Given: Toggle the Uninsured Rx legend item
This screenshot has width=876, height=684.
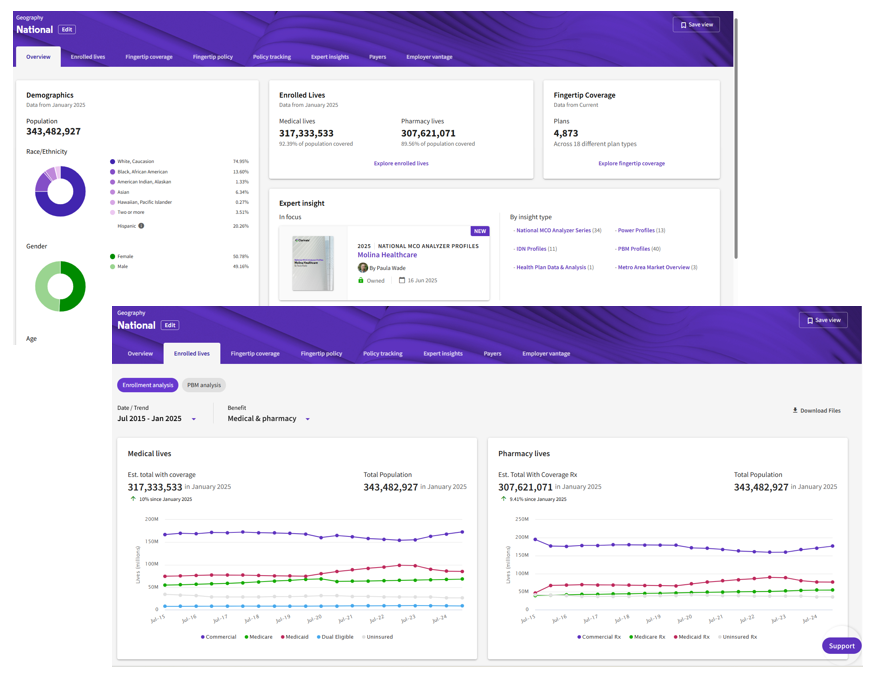Looking at the screenshot, I should [x=736, y=636].
